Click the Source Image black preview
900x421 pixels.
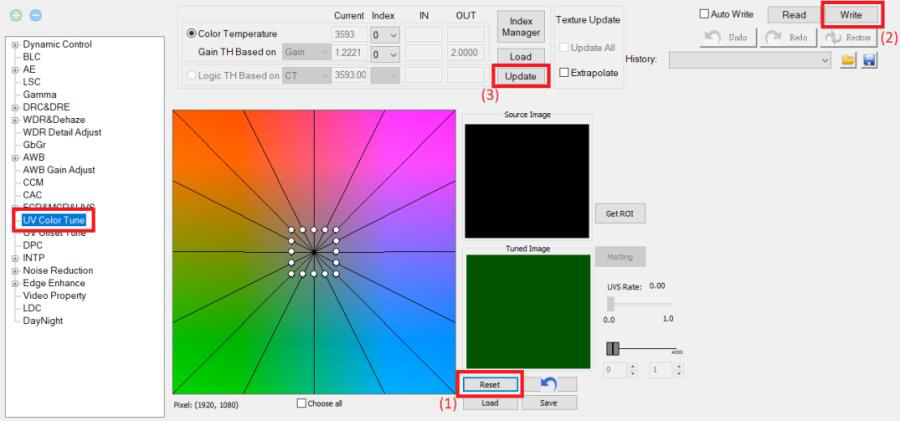point(527,181)
